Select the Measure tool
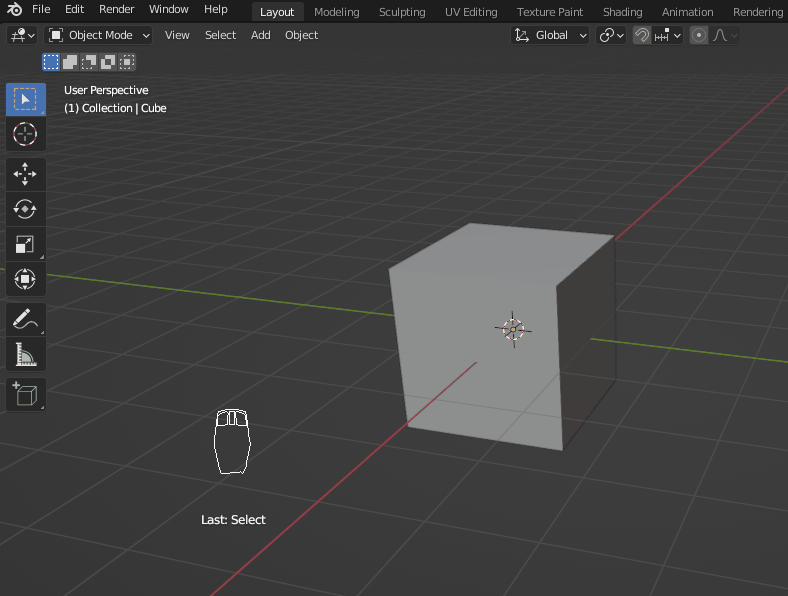The image size is (788, 596). click(25, 355)
